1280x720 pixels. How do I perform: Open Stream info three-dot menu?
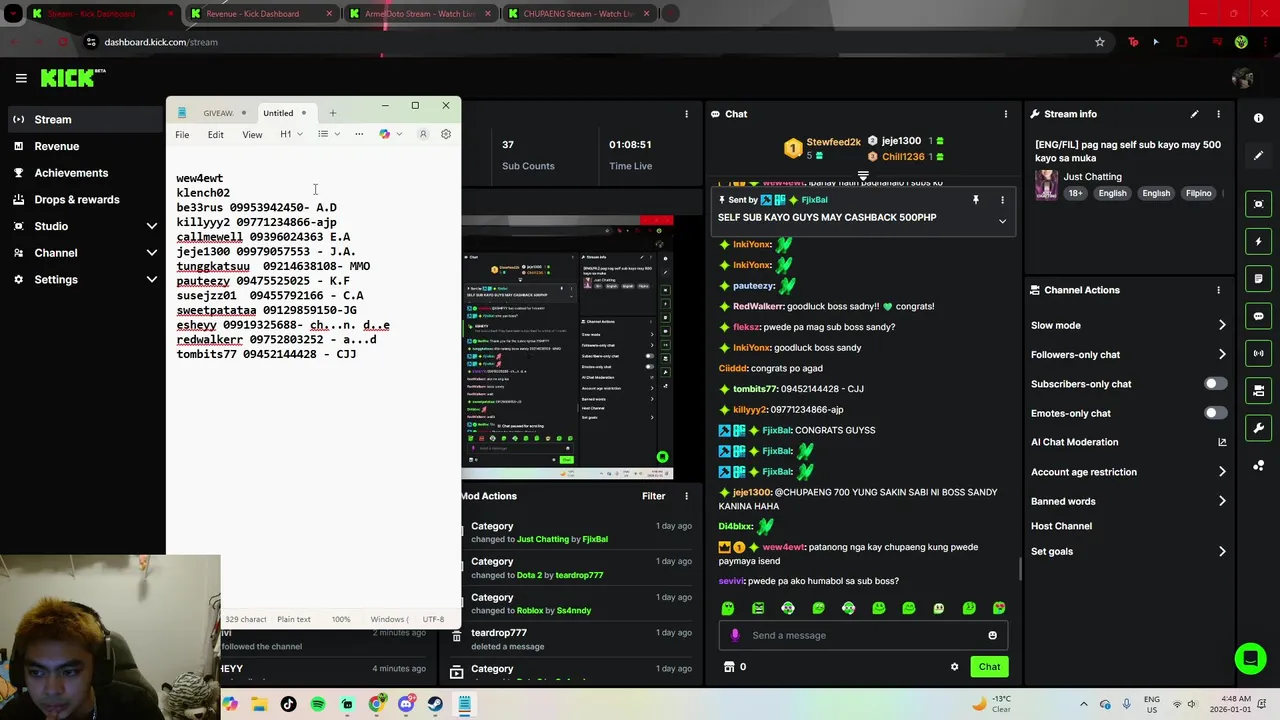pyautogui.click(x=1218, y=114)
